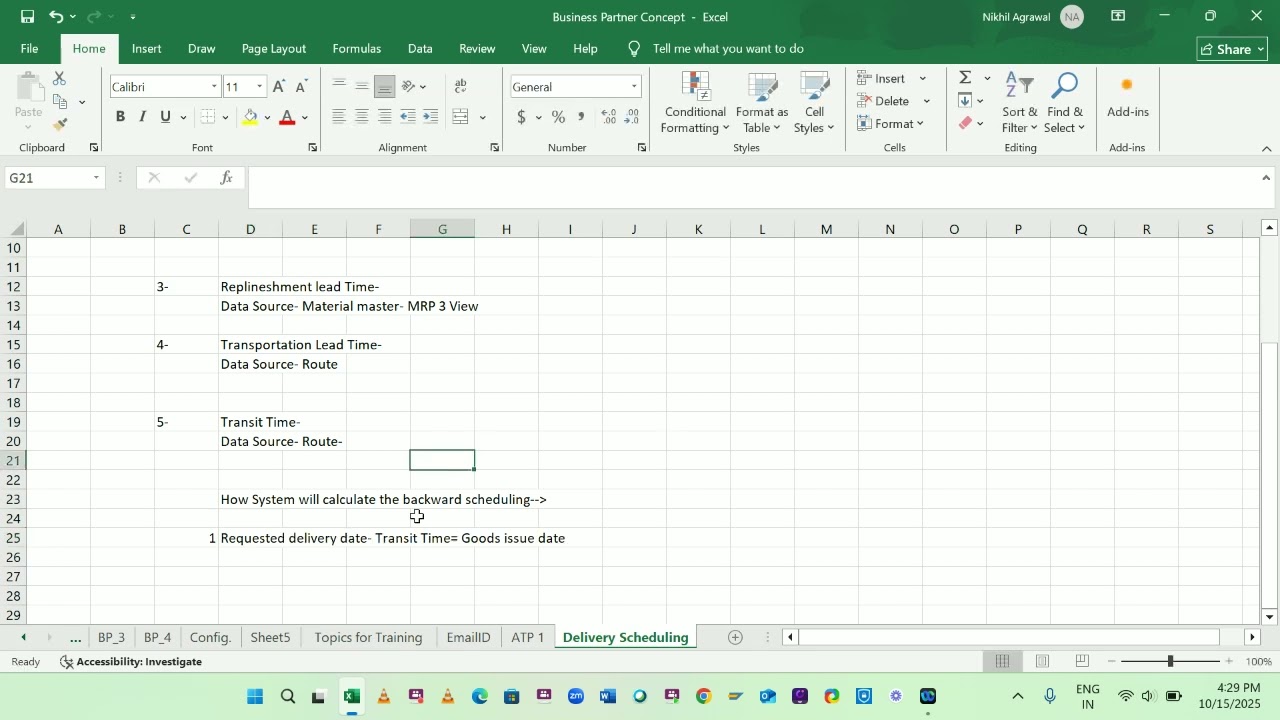The image size is (1280, 720).
Task: Toggle Align Left
Action: 339,117
